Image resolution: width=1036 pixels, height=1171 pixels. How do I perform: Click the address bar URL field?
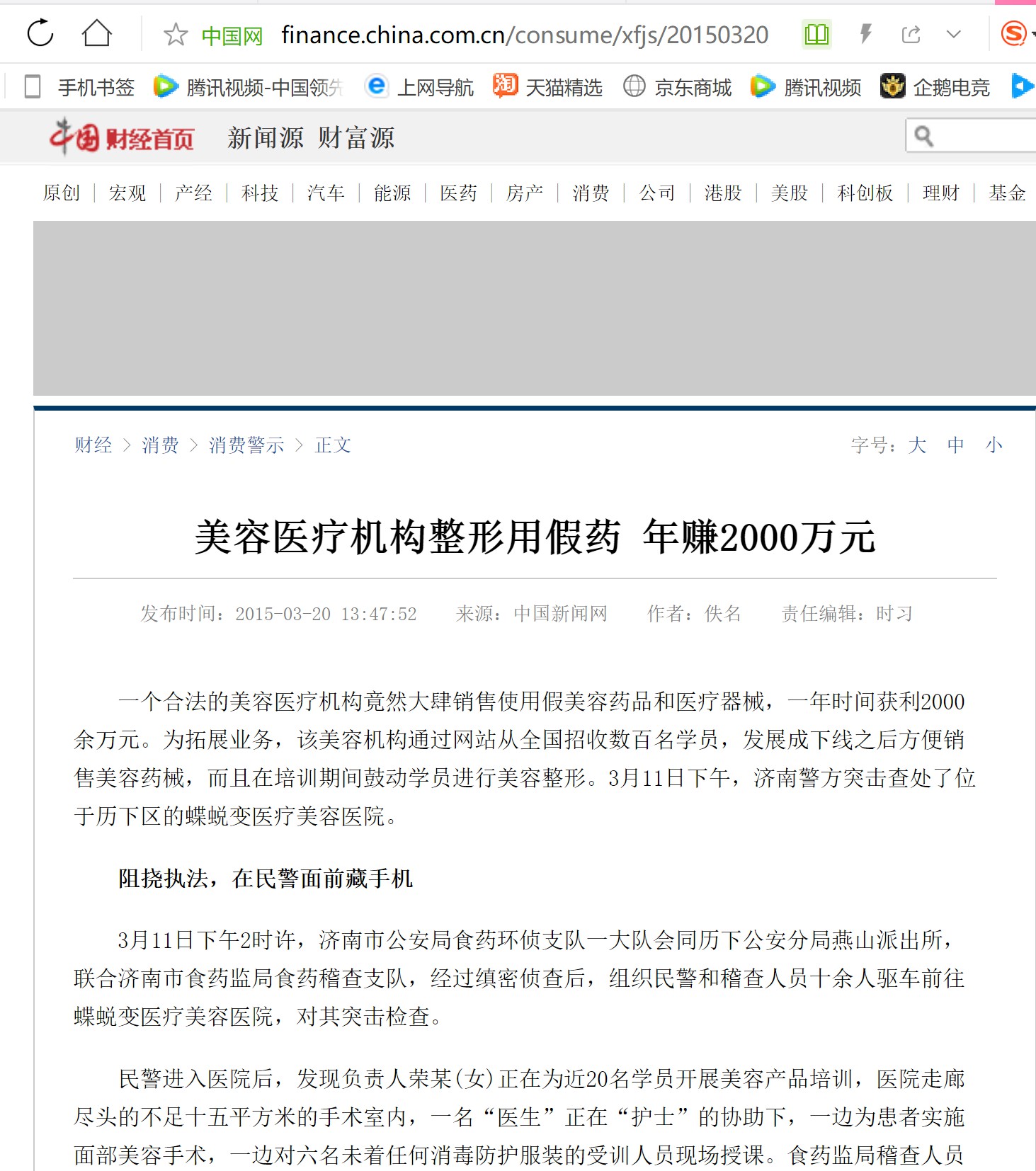coord(525,35)
